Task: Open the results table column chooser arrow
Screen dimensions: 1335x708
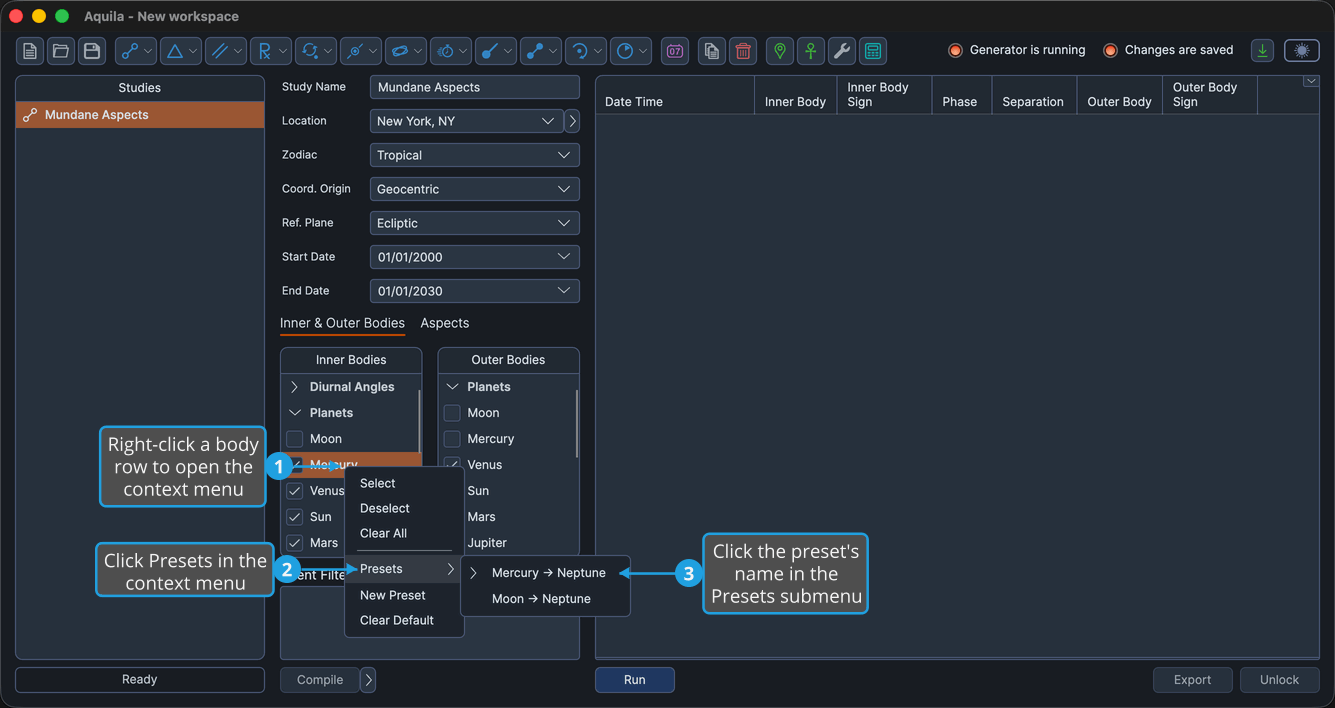Action: point(1311,82)
